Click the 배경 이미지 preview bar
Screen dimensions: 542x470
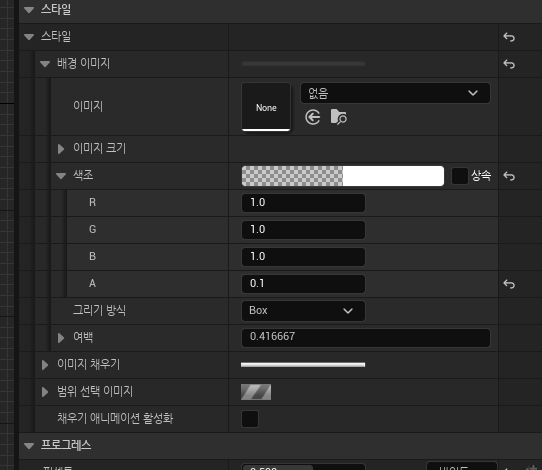click(303, 64)
